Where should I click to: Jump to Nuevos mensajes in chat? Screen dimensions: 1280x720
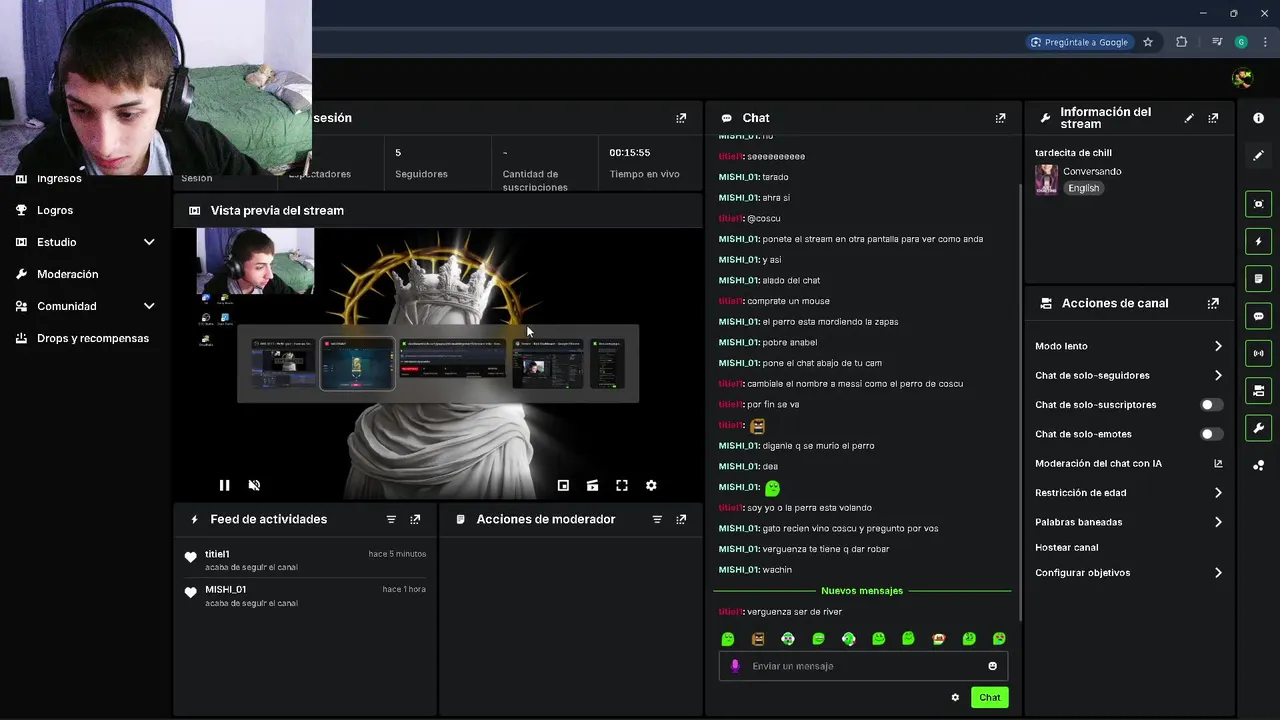tap(862, 591)
